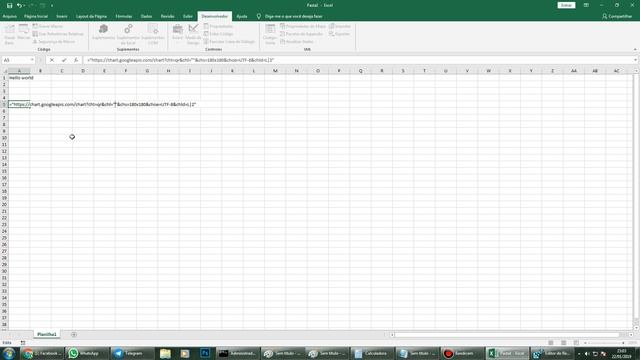Switch to Normal view in status bar

pos(551,343)
